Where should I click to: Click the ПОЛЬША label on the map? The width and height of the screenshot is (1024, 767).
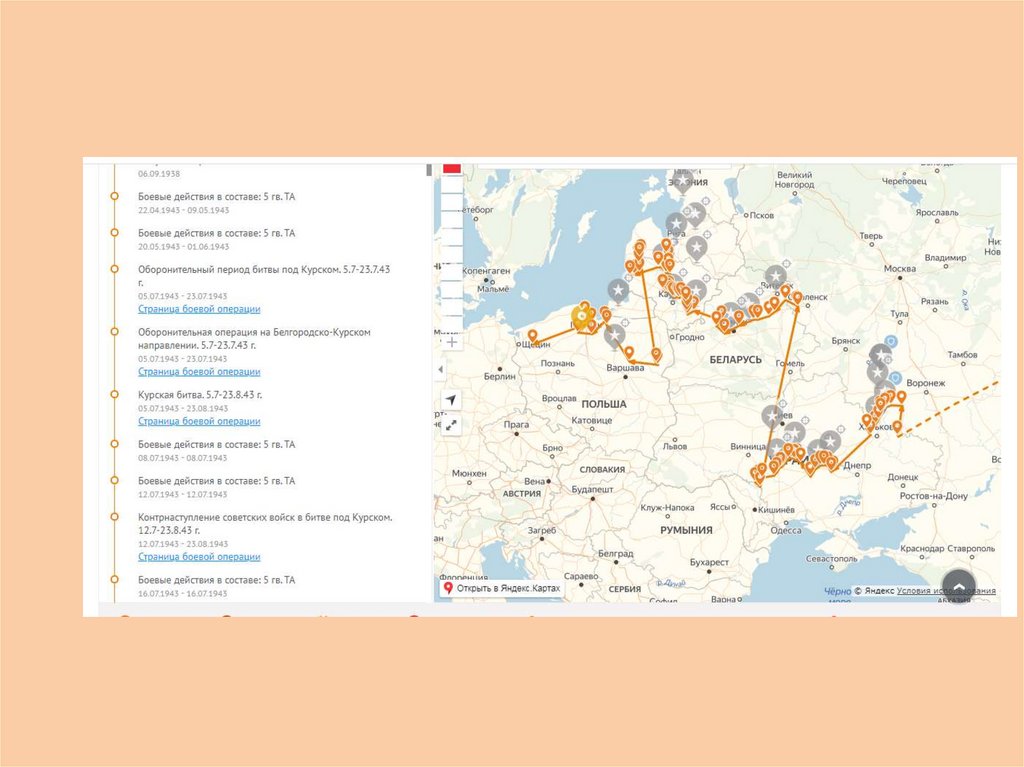[x=603, y=404]
